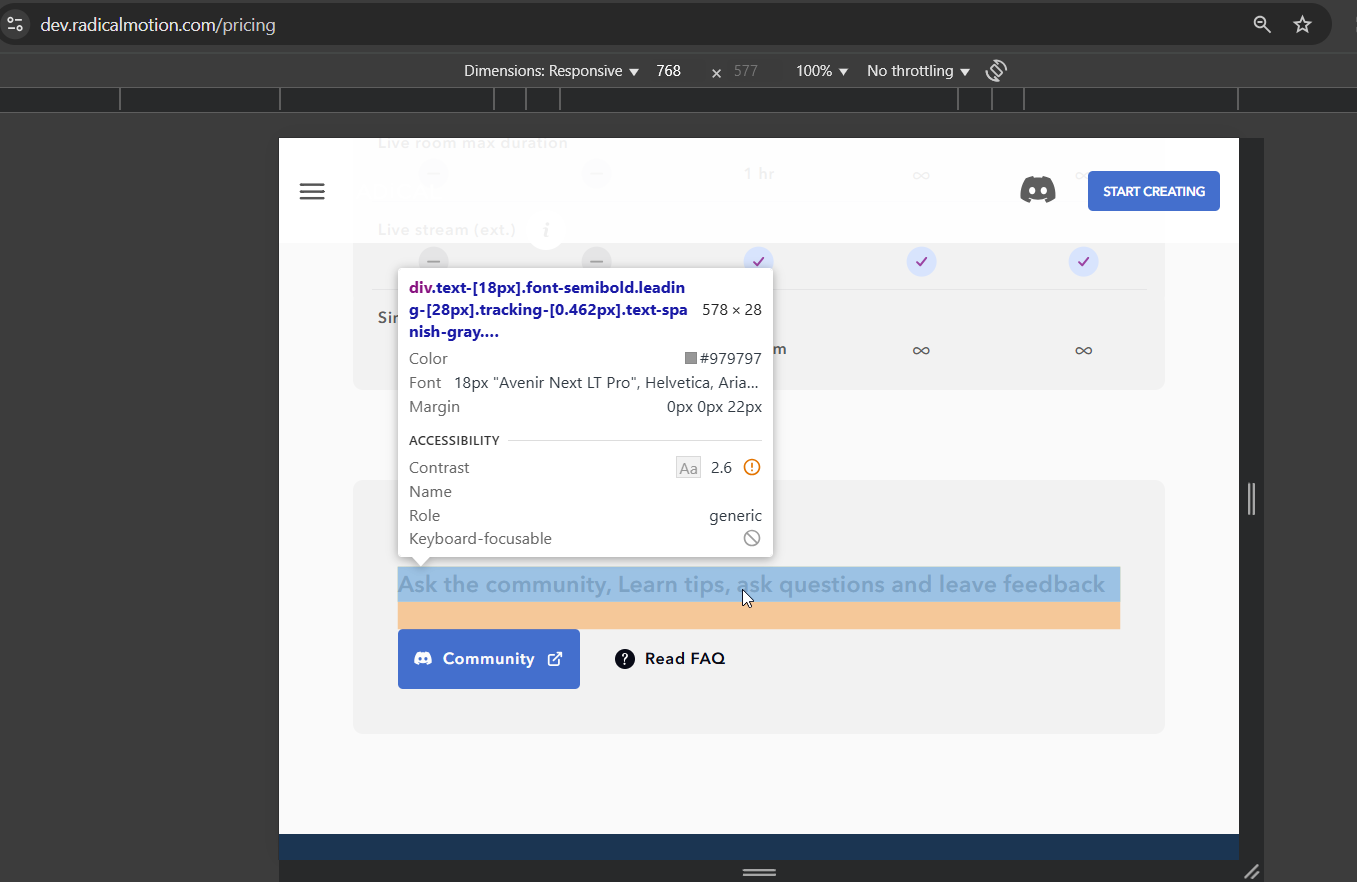1357x882 pixels.
Task: Click the contrast warning icon in tooltip
Action: point(752,467)
